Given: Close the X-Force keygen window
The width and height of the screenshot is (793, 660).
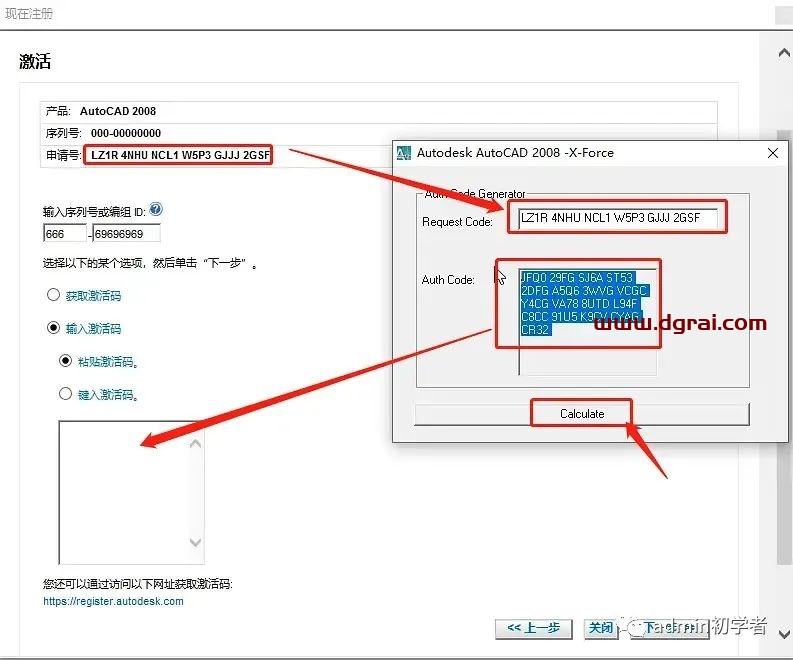Looking at the screenshot, I should click(x=772, y=153).
